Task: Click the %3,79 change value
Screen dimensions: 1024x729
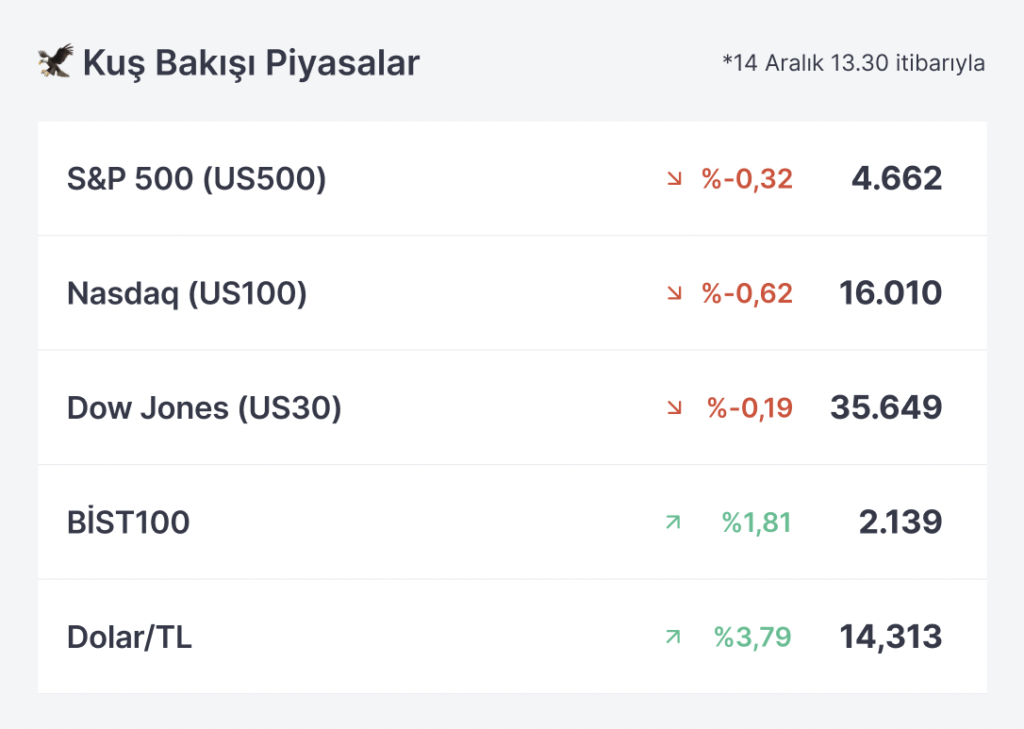Action: [753, 637]
